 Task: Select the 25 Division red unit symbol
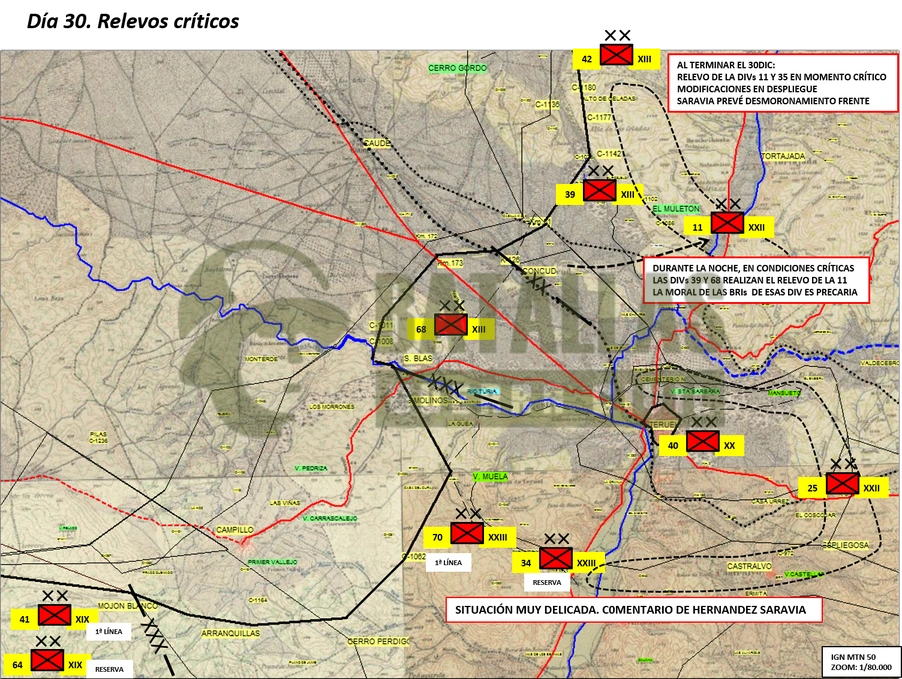point(842,484)
